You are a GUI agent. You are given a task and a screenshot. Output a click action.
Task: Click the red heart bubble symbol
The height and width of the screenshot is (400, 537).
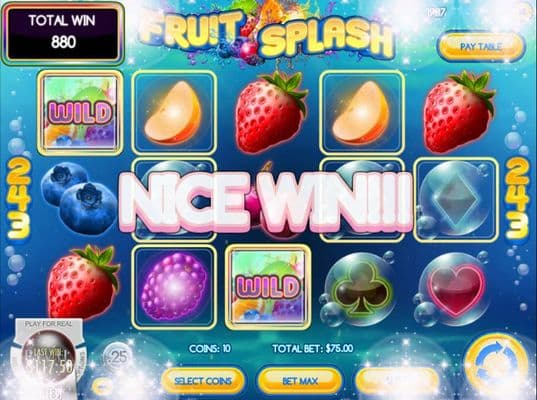[454, 290]
